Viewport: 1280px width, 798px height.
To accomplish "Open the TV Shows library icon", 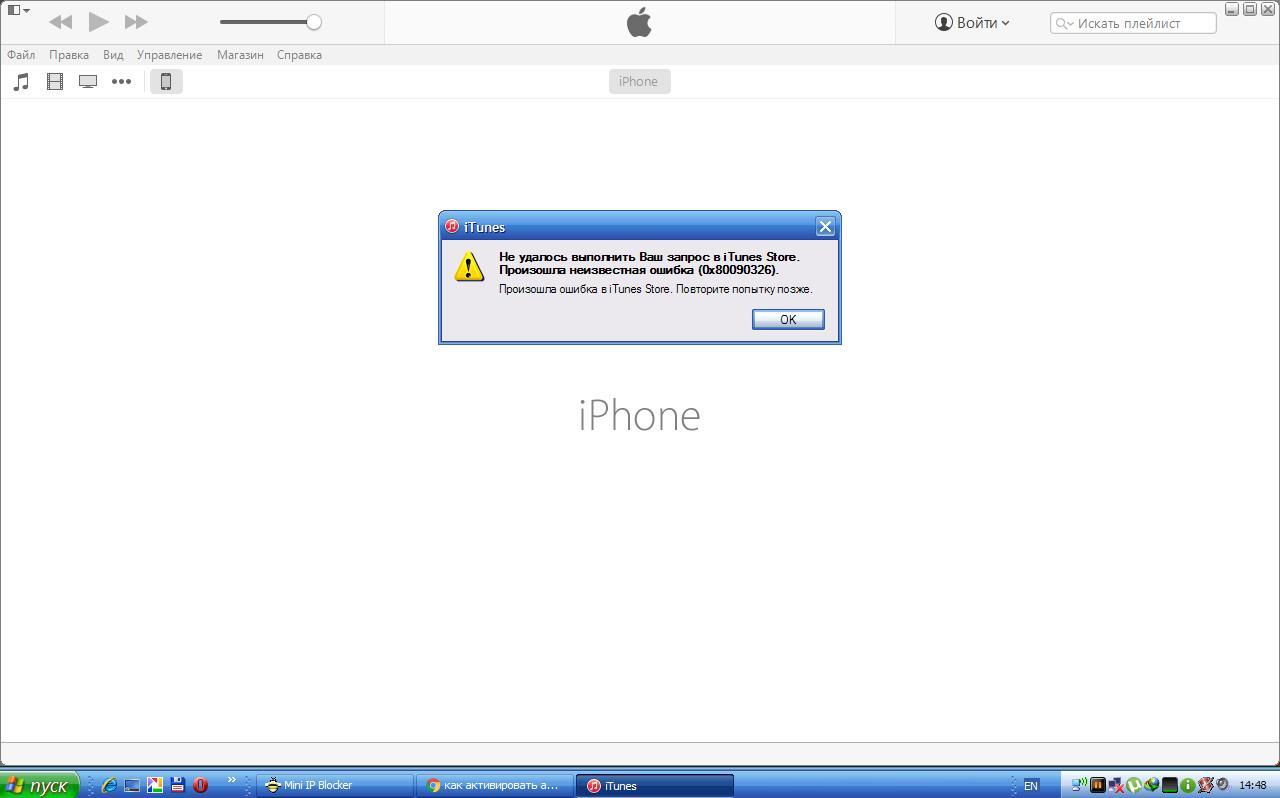I will 88,82.
